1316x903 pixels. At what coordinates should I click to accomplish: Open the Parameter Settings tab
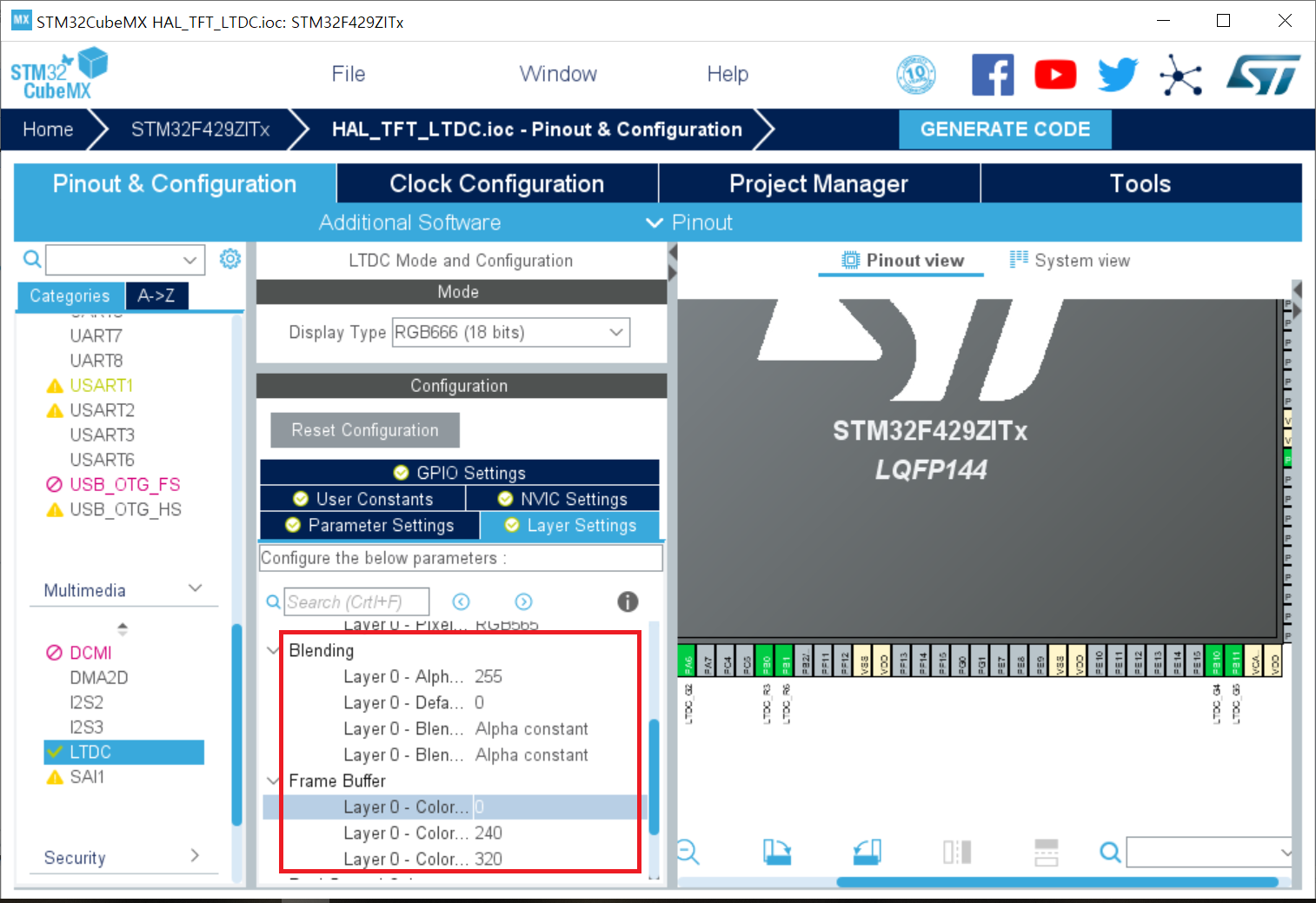click(369, 525)
